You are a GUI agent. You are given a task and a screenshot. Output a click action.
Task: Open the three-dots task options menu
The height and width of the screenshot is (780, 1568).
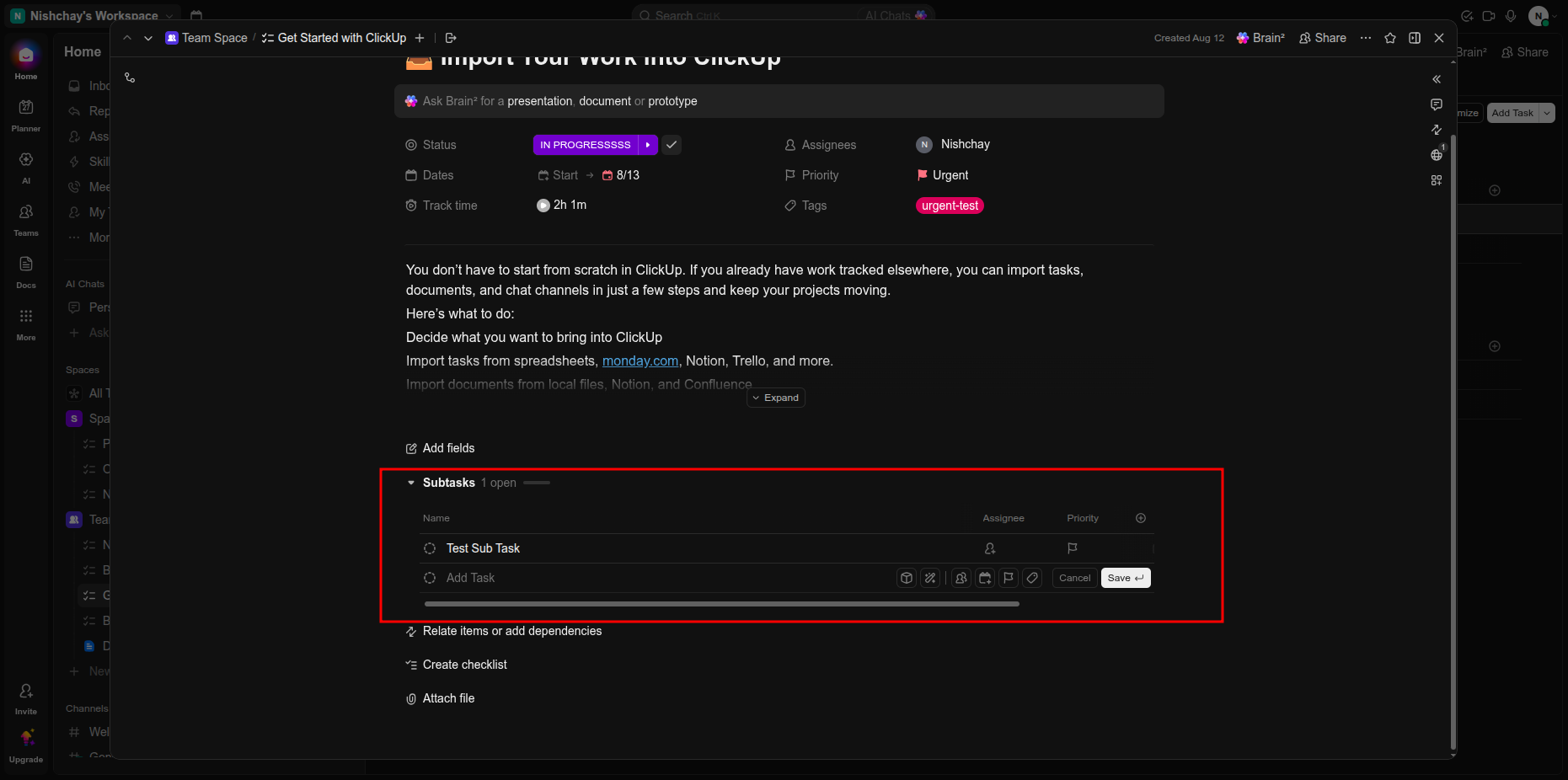1366,38
